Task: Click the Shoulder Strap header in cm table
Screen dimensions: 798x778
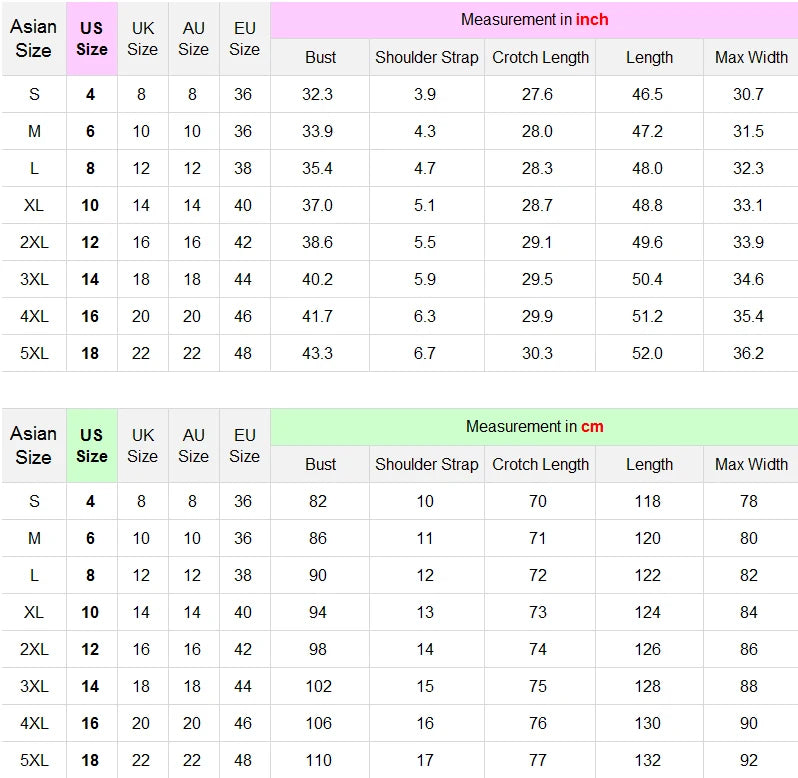Action: coord(427,464)
